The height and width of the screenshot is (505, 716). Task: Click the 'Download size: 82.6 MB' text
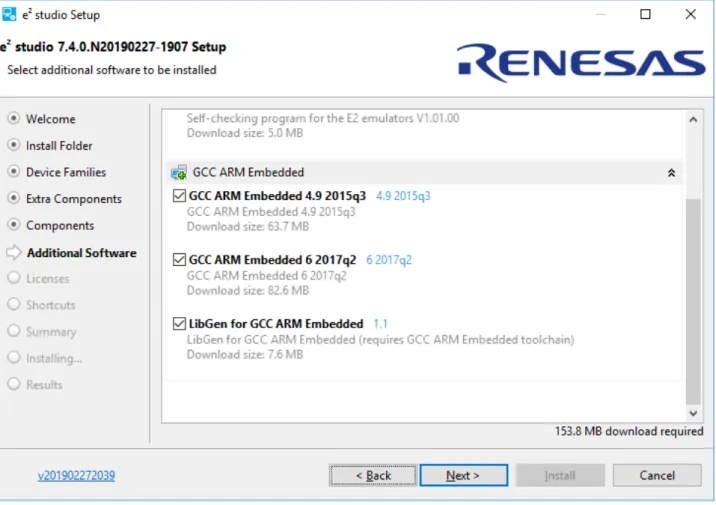tap(248, 290)
